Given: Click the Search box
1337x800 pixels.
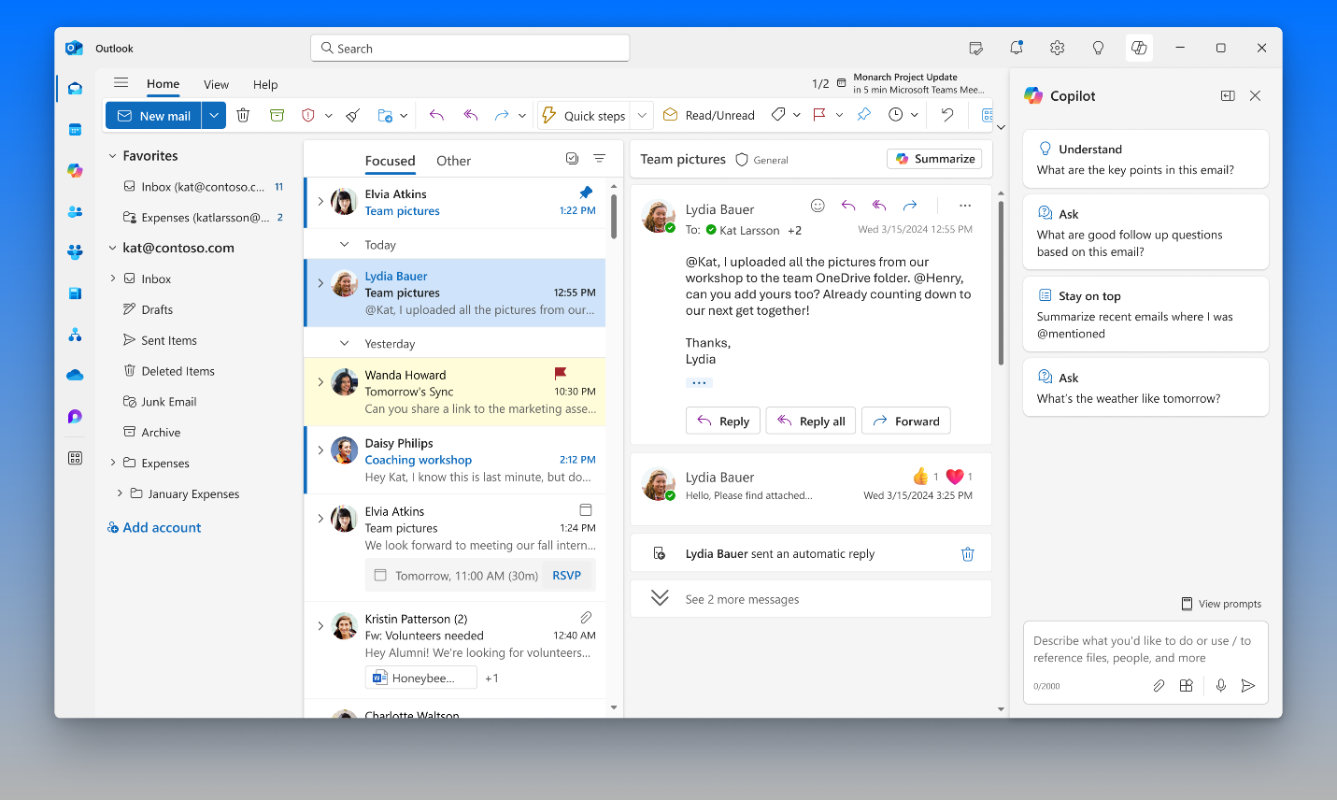Looking at the screenshot, I should pyautogui.click(x=470, y=48).
